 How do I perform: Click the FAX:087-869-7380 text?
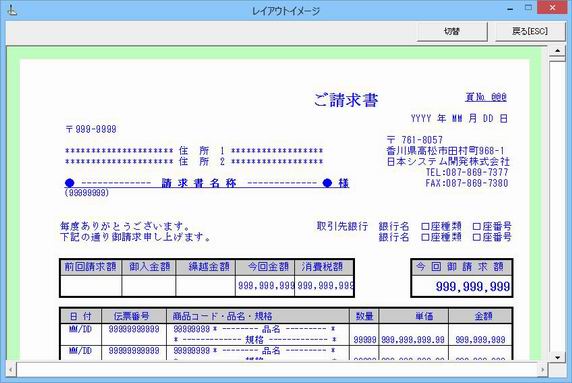pos(467,183)
